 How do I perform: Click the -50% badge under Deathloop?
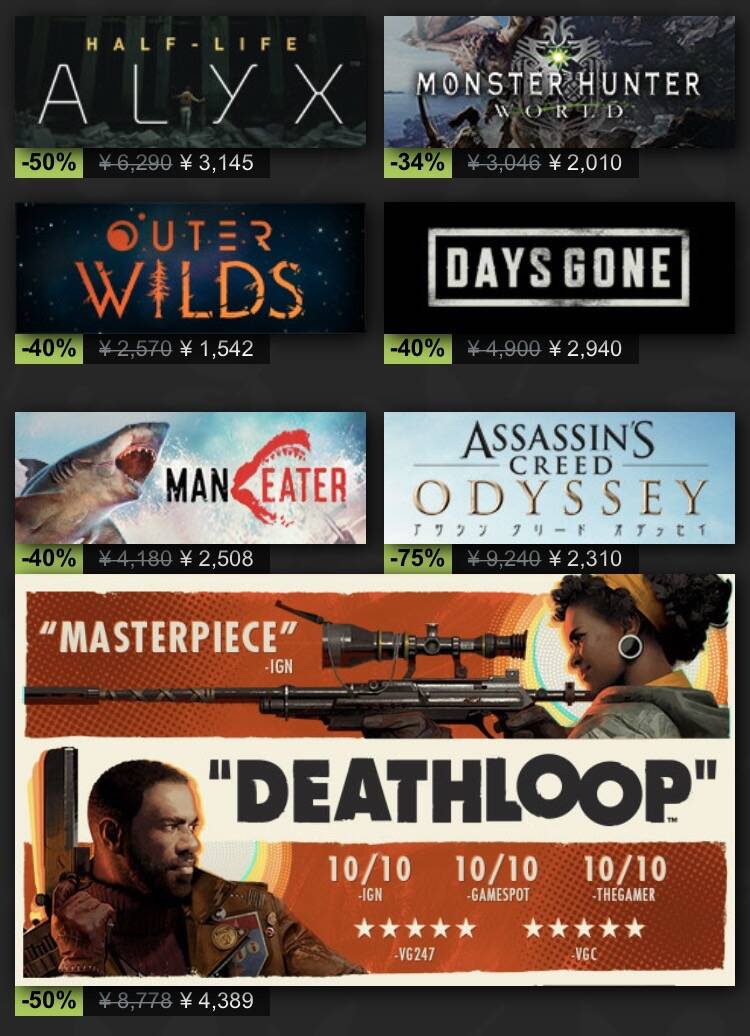[x=49, y=1000]
